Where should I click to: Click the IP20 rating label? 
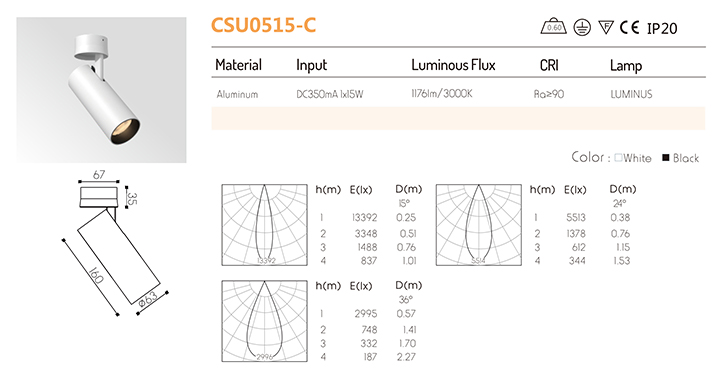tap(662, 28)
